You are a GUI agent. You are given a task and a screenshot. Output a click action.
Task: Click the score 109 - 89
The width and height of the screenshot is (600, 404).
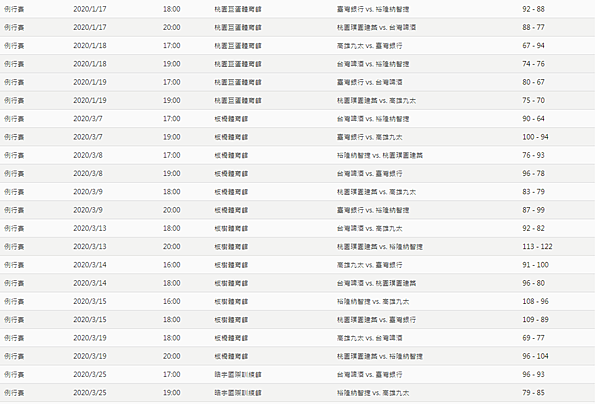tap(535, 319)
